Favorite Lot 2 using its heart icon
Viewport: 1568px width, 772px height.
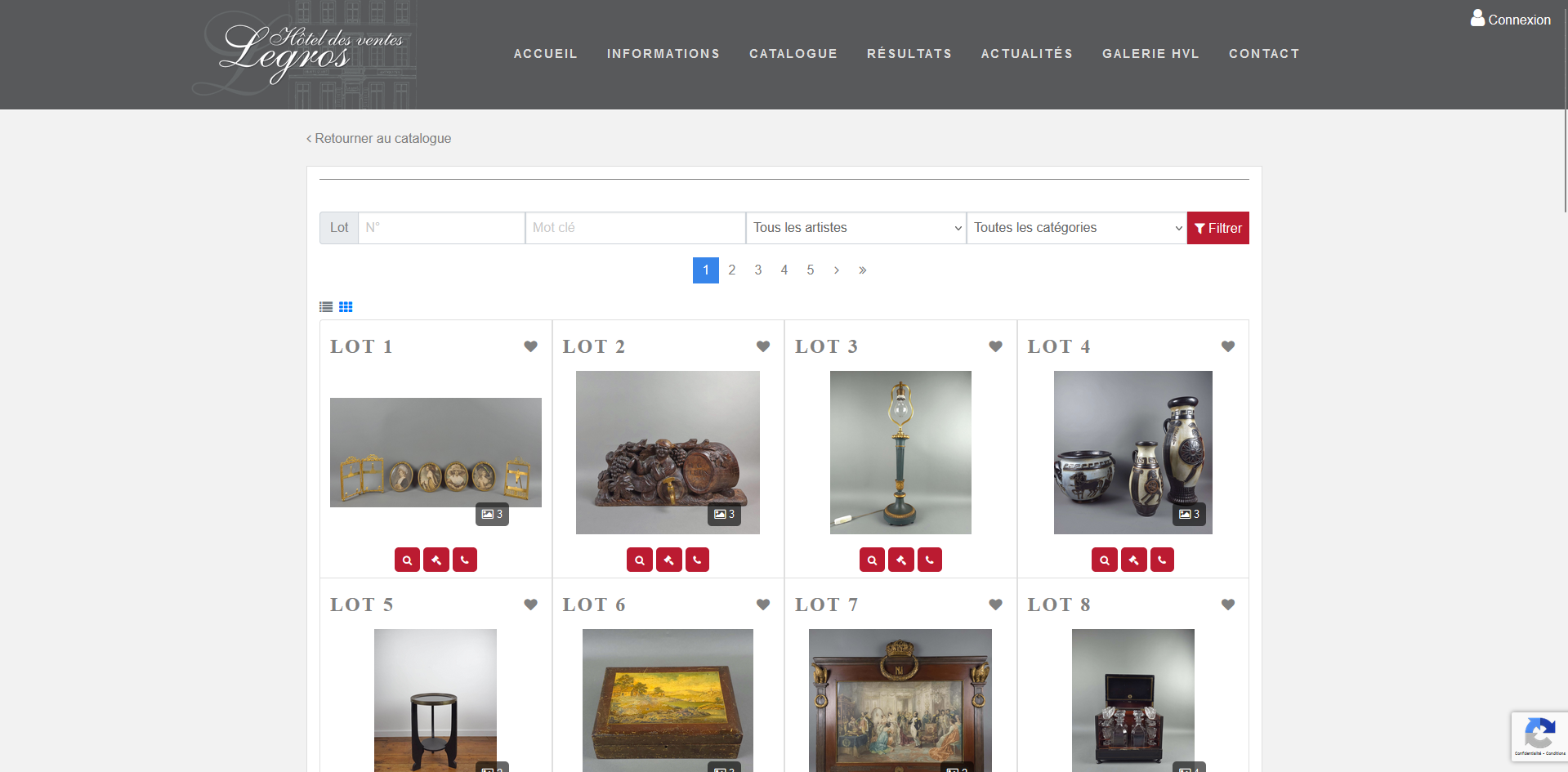pyautogui.click(x=763, y=346)
